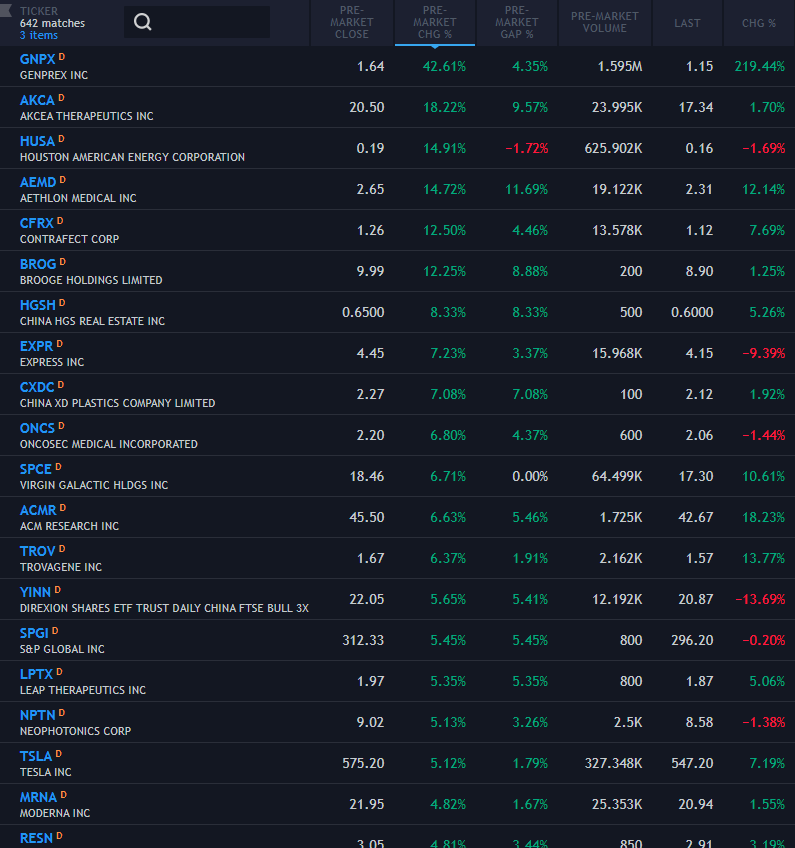Click the '642 matches' text
This screenshot has height=848, width=795.
(x=52, y=23)
